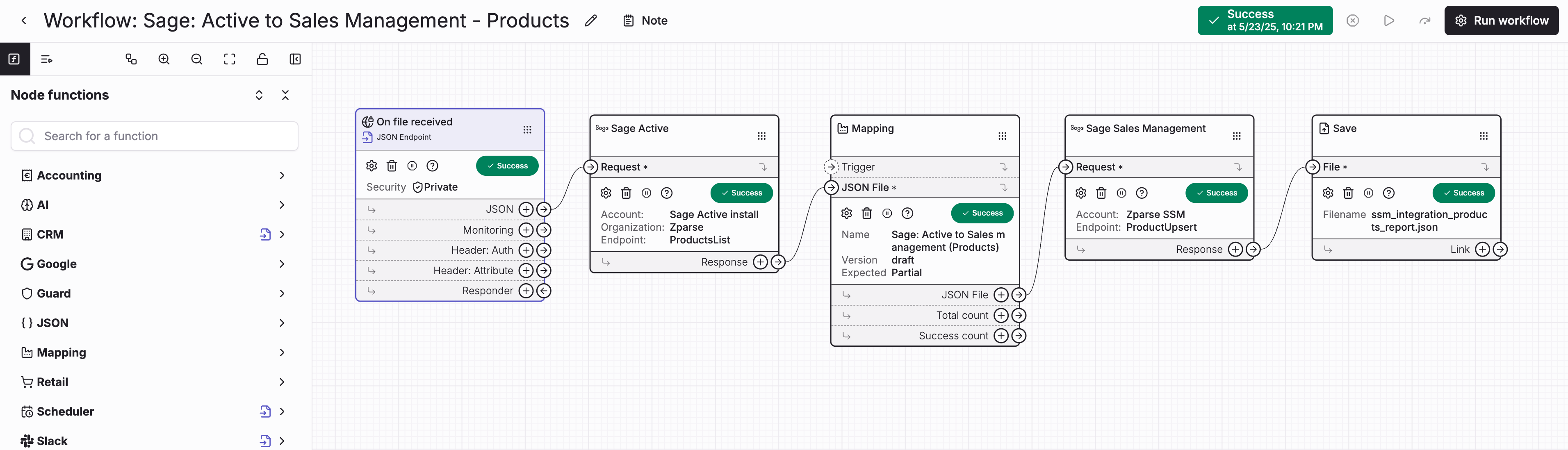
Task: Click Success badge on Save node
Action: tap(1464, 193)
